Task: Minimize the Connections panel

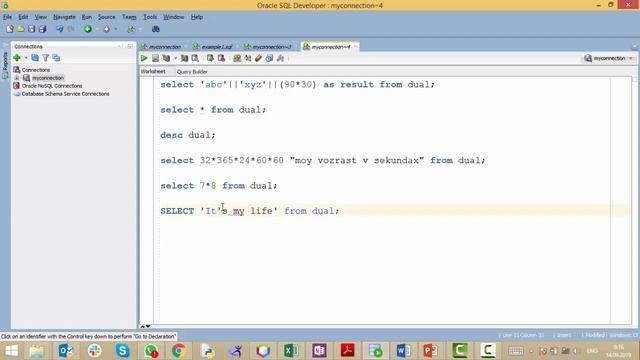Action: 130,47
